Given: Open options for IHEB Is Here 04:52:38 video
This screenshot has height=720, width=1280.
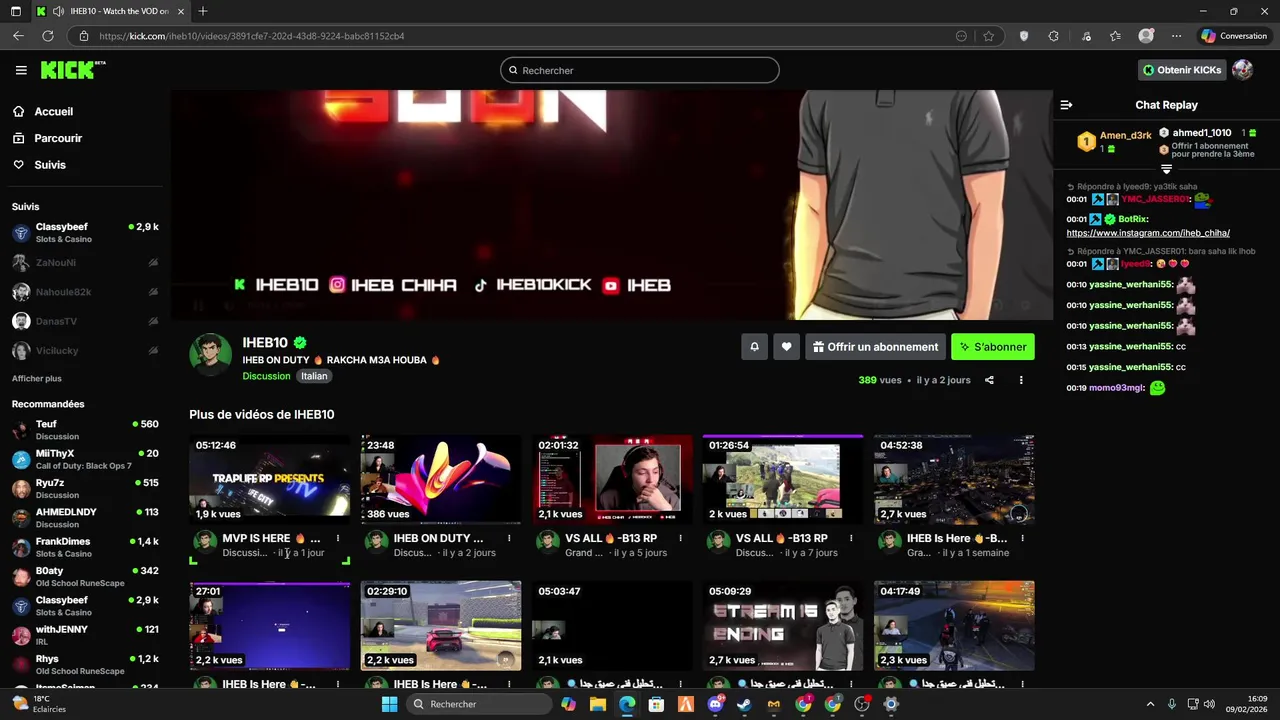Looking at the screenshot, I should click(x=1022, y=538).
